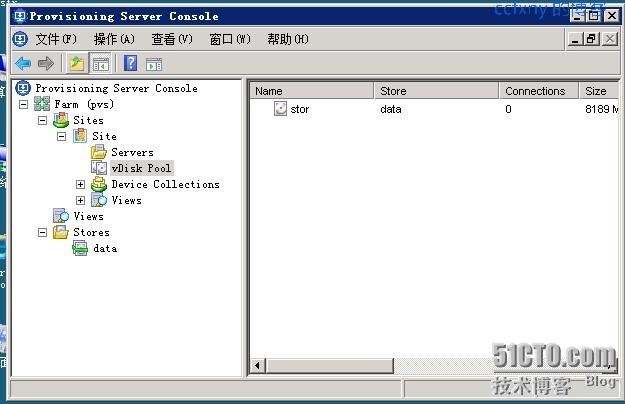The image size is (625, 404).
Task: Click the horizontal scrollbar left arrow
Action: coord(257,365)
